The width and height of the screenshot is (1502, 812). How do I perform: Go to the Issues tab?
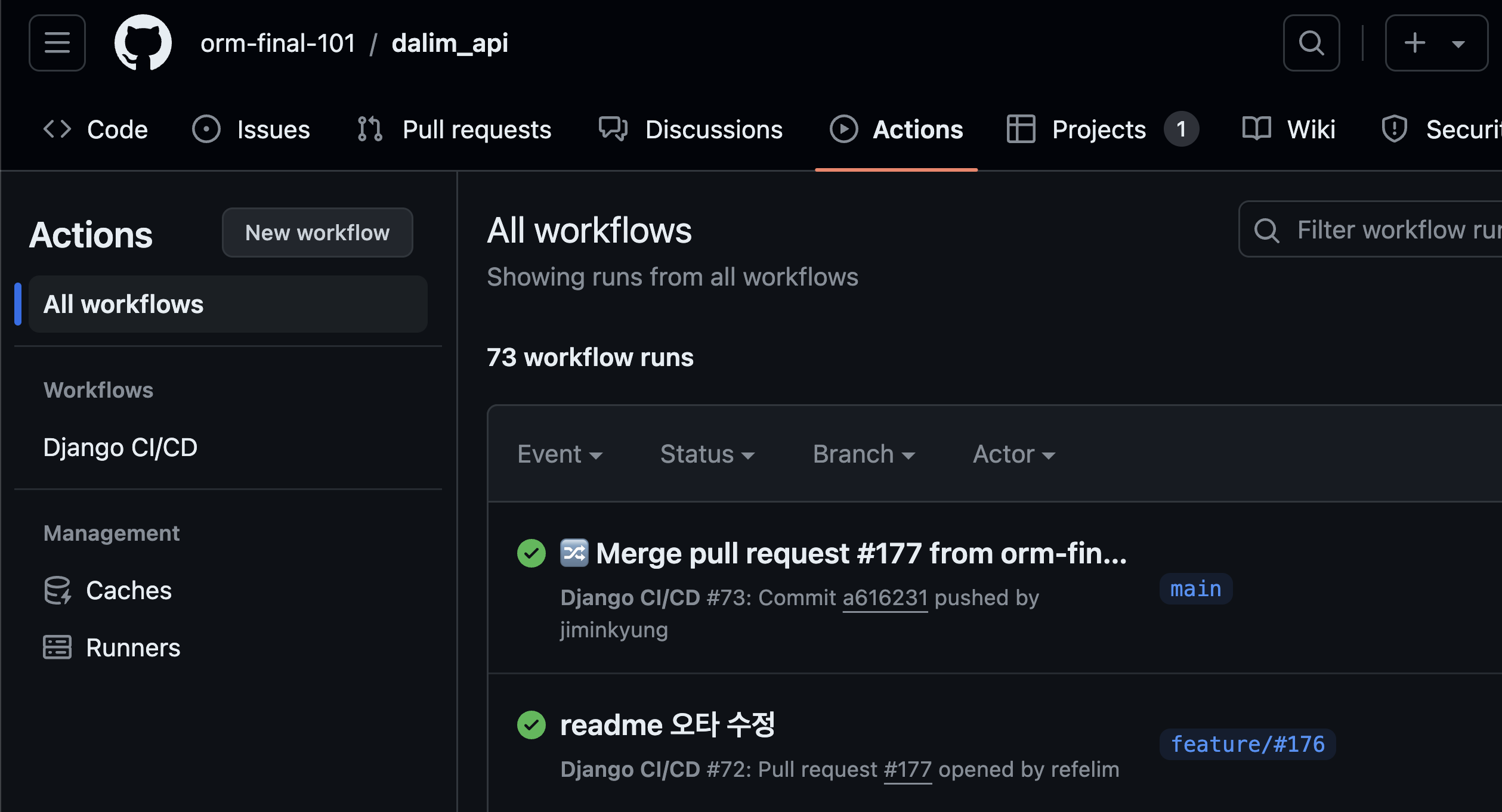(x=251, y=129)
